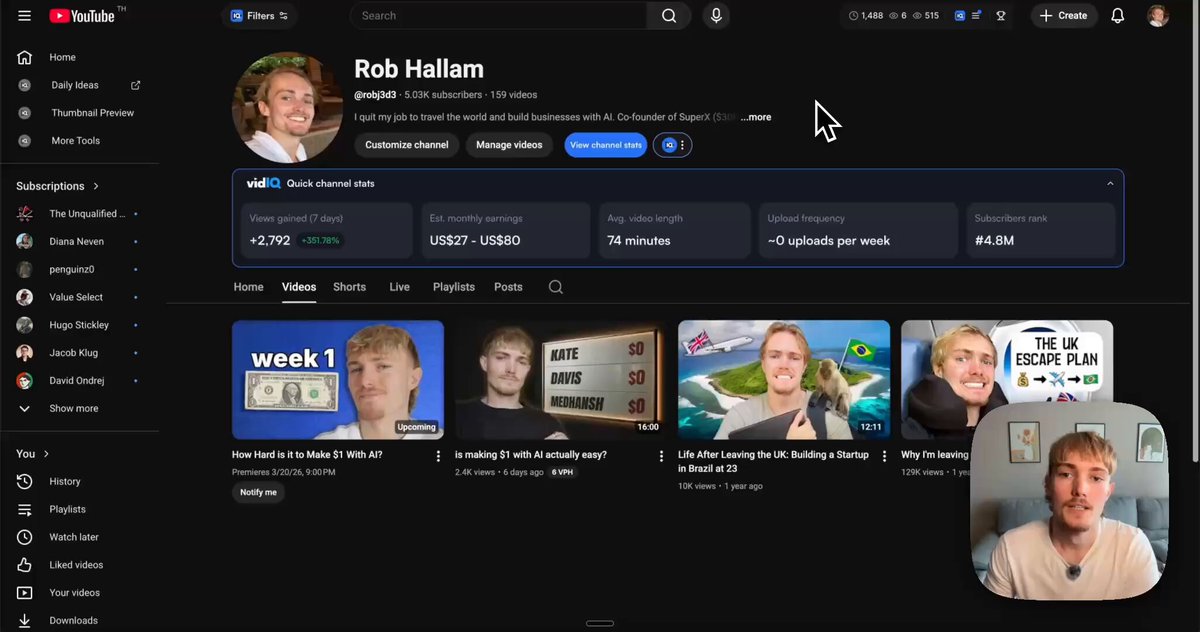Click the vidIQ blue extension icon in top bar
Viewport: 1200px width, 632px height.
[960, 16]
